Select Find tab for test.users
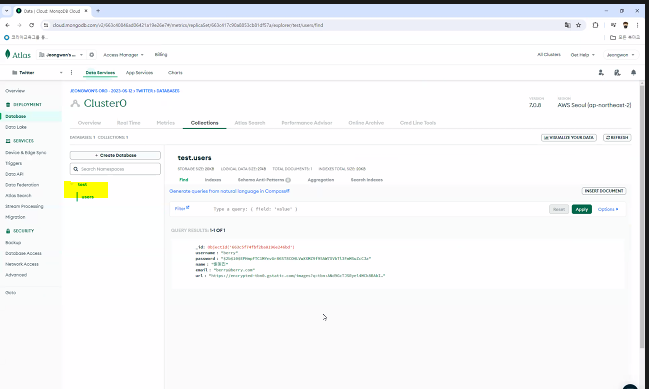This screenshot has height=389, width=649. click(184, 180)
